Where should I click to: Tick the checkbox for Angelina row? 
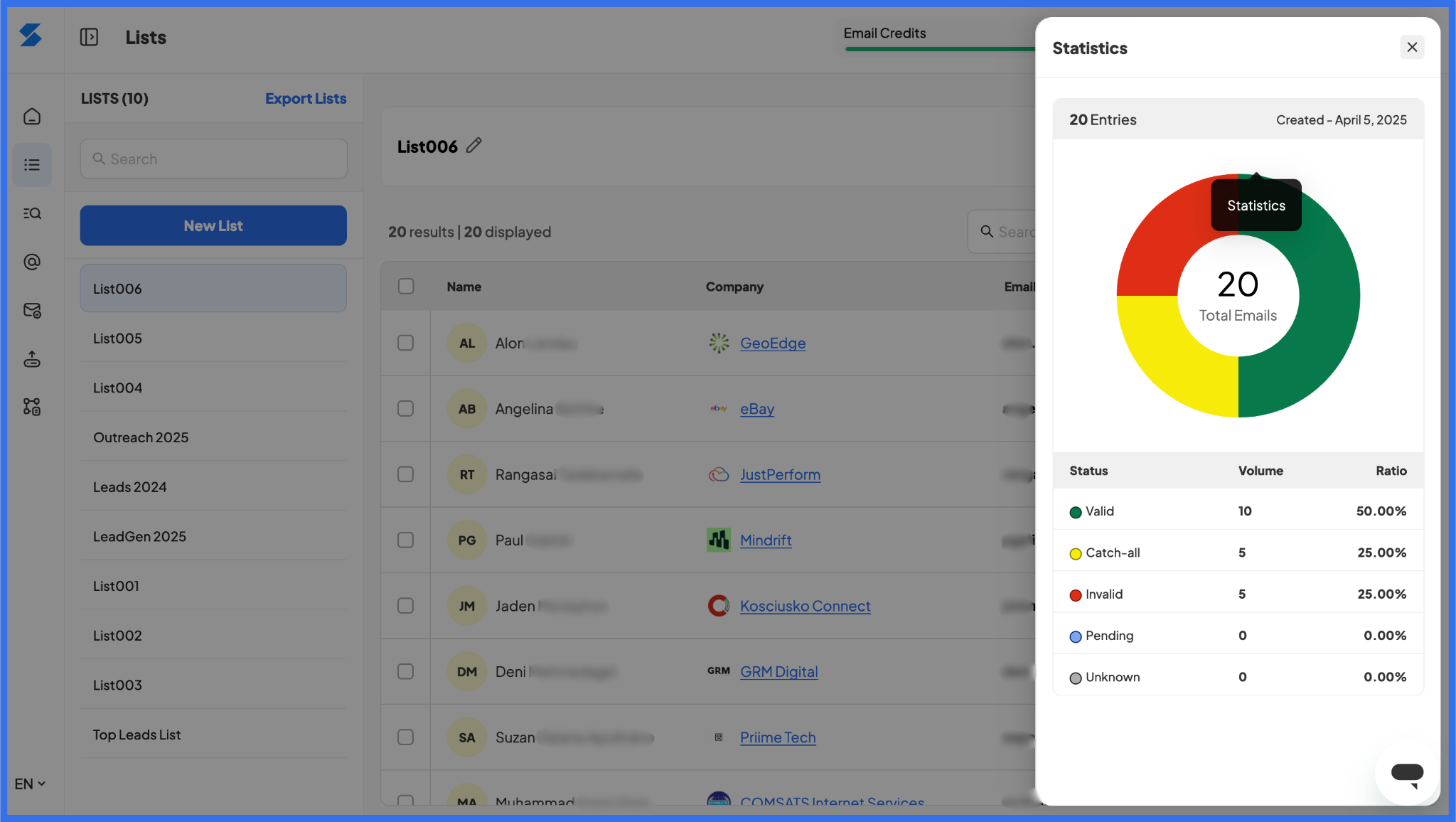pyautogui.click(x=406, y=409)
